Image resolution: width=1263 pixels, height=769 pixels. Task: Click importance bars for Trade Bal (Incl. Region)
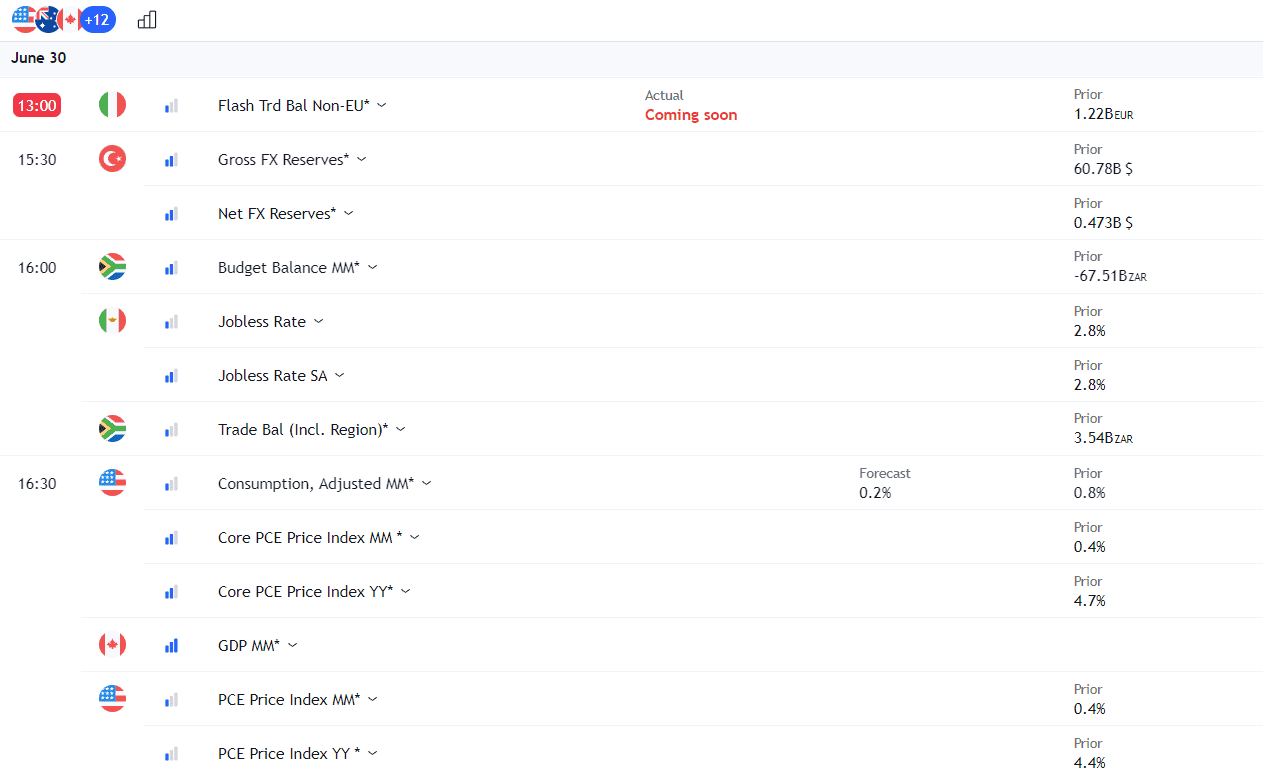171,429
